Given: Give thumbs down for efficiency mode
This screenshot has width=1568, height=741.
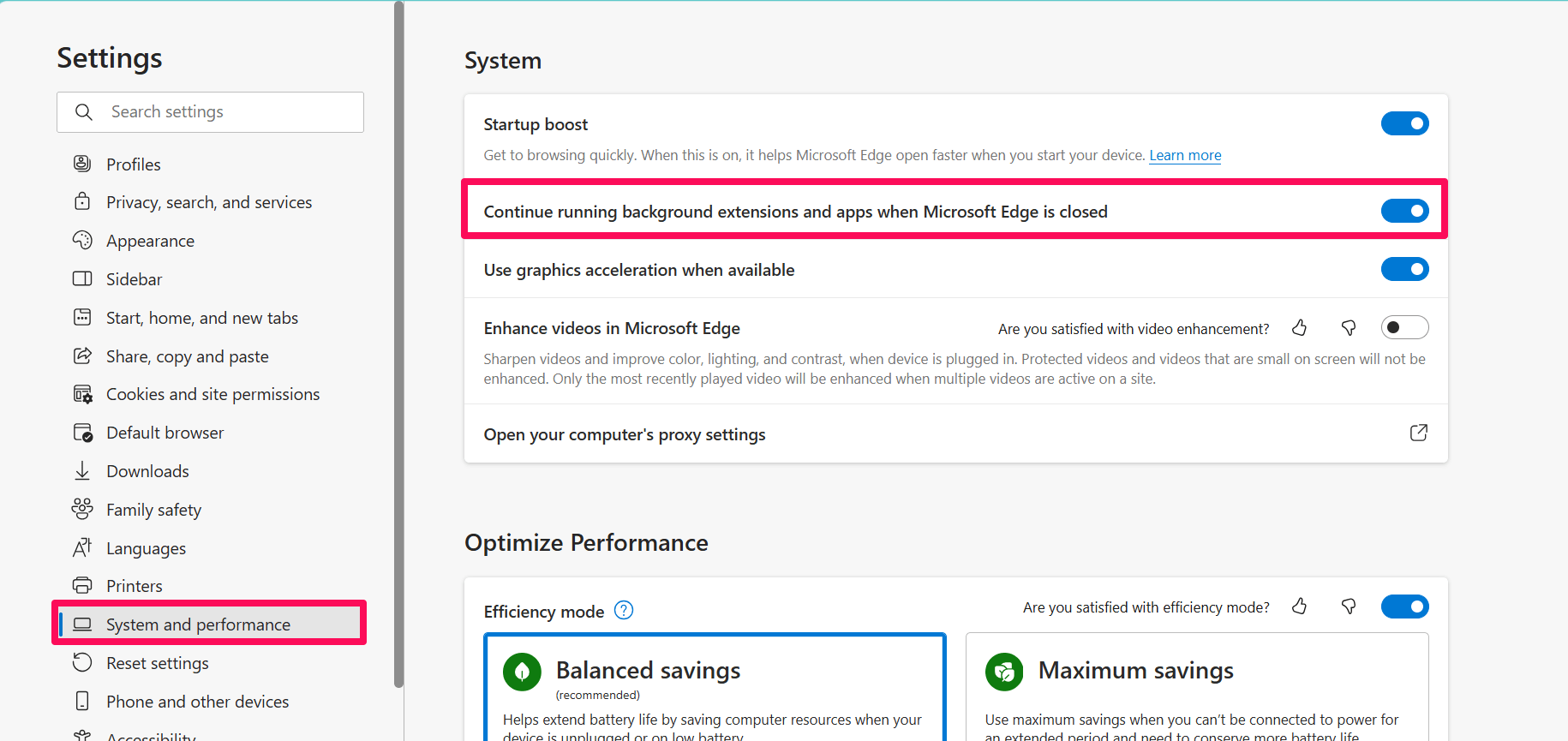Looking at the screenshot, I should 1349,607.
